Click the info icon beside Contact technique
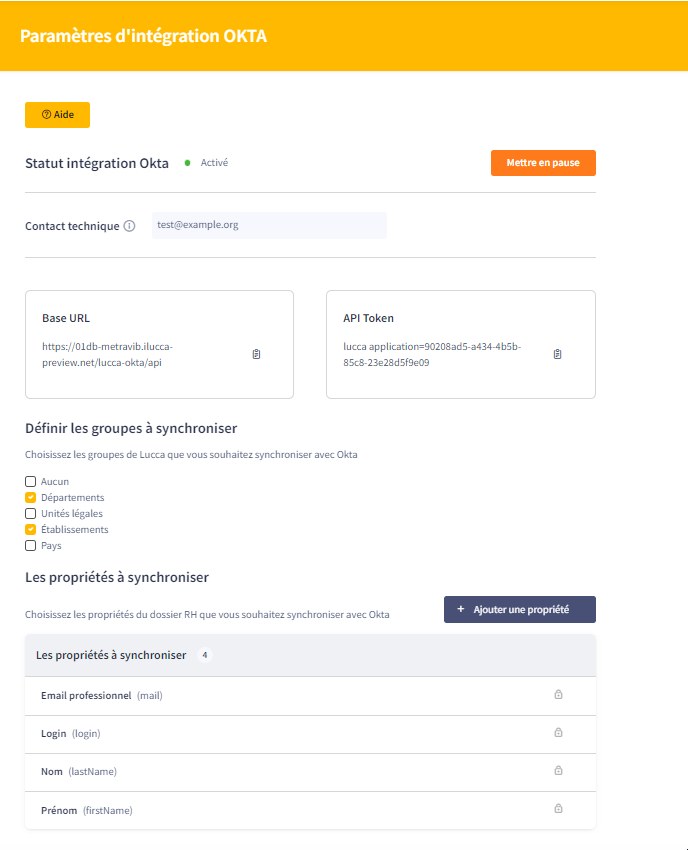 click(129, 226)
